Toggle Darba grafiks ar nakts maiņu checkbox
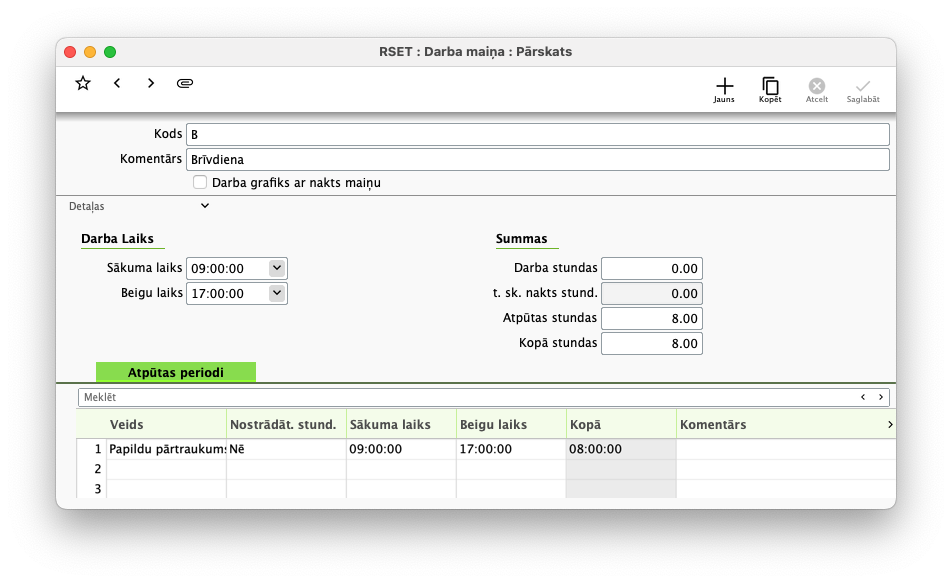 pos(200,182)
